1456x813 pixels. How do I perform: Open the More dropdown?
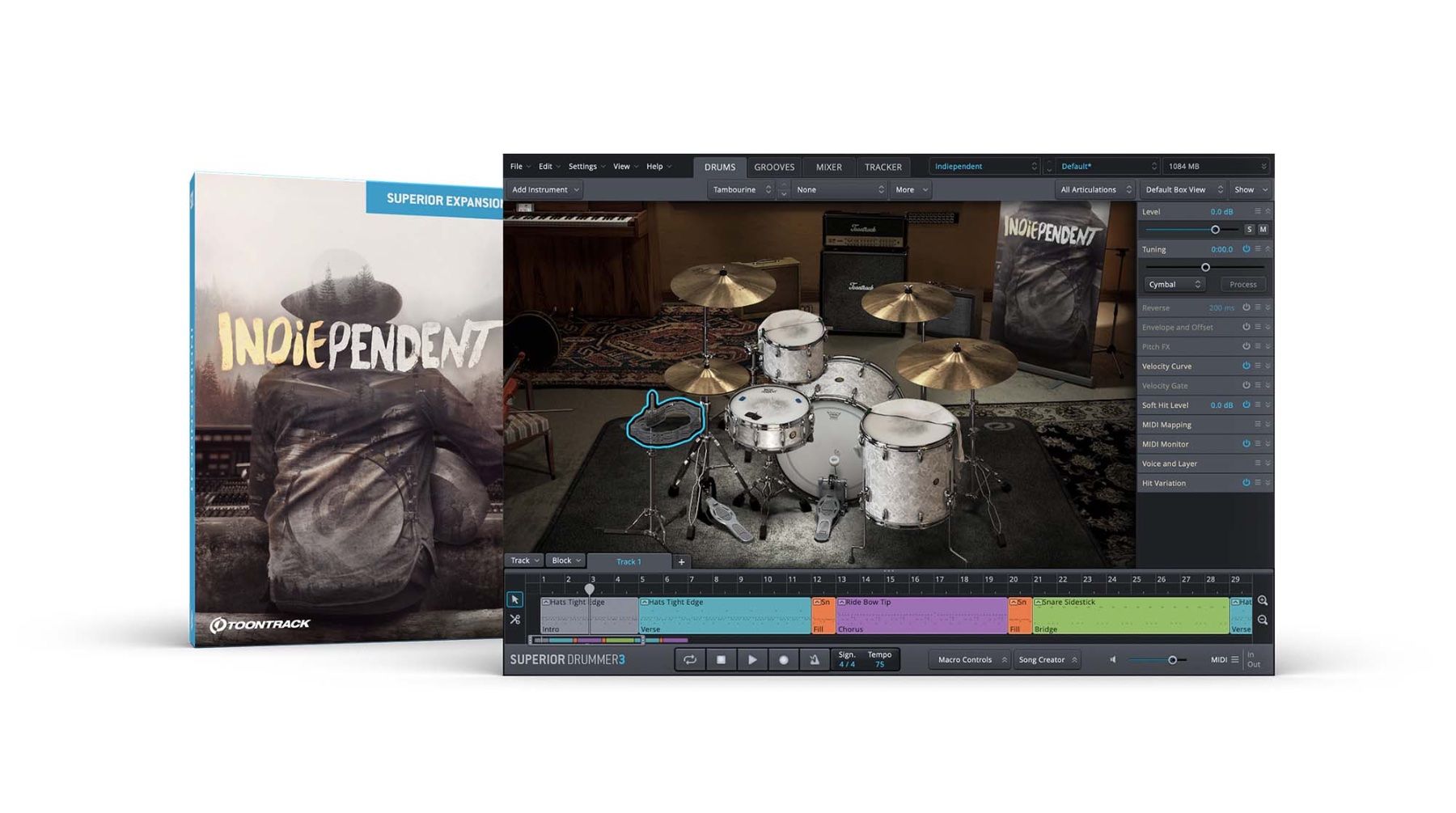(911, 189)
